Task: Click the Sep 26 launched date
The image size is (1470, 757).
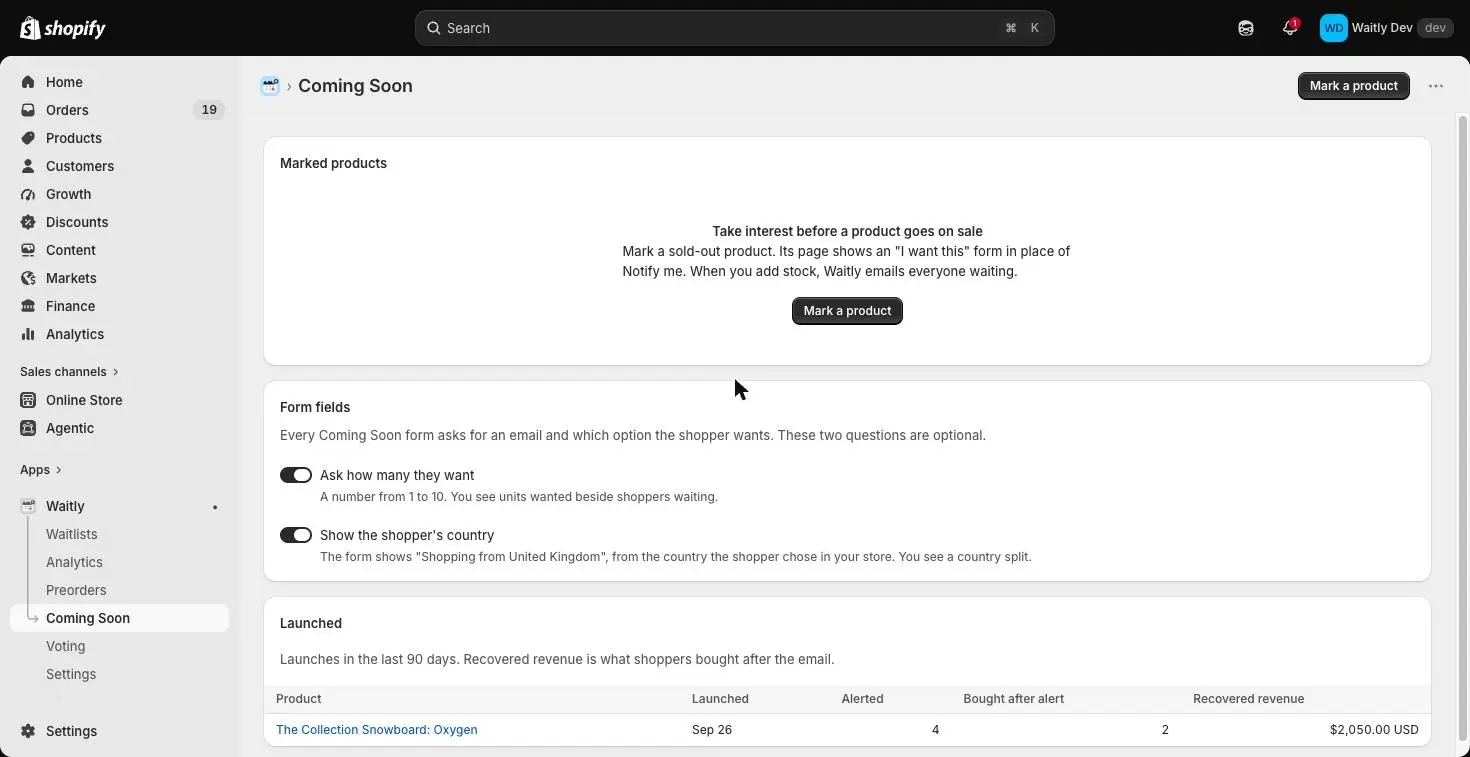Action: (x=712, y=730)
